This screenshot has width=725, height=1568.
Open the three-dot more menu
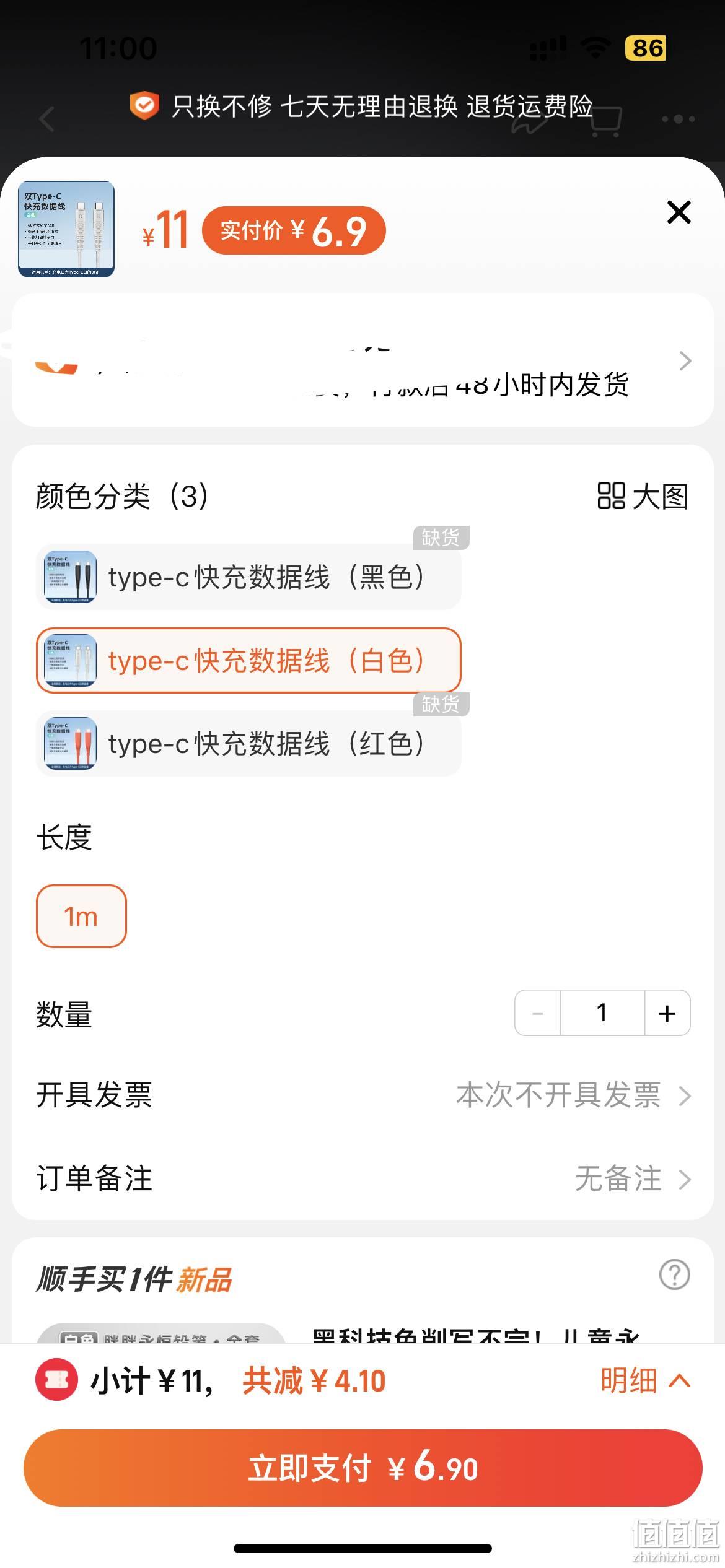[x=678, y=119]
